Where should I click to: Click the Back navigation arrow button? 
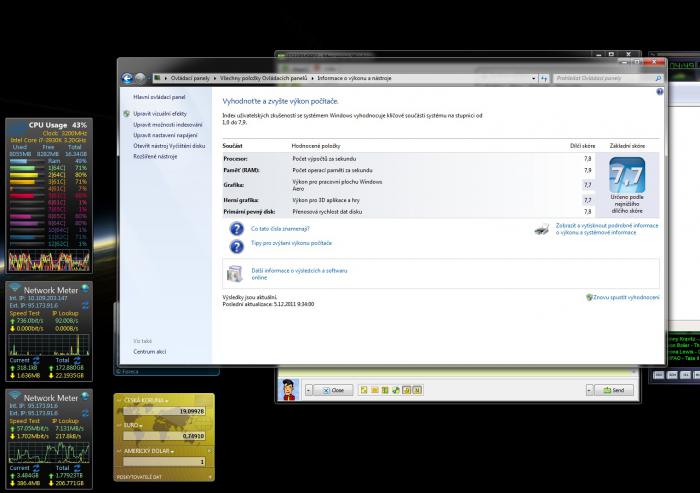click(x=127, y=78)
